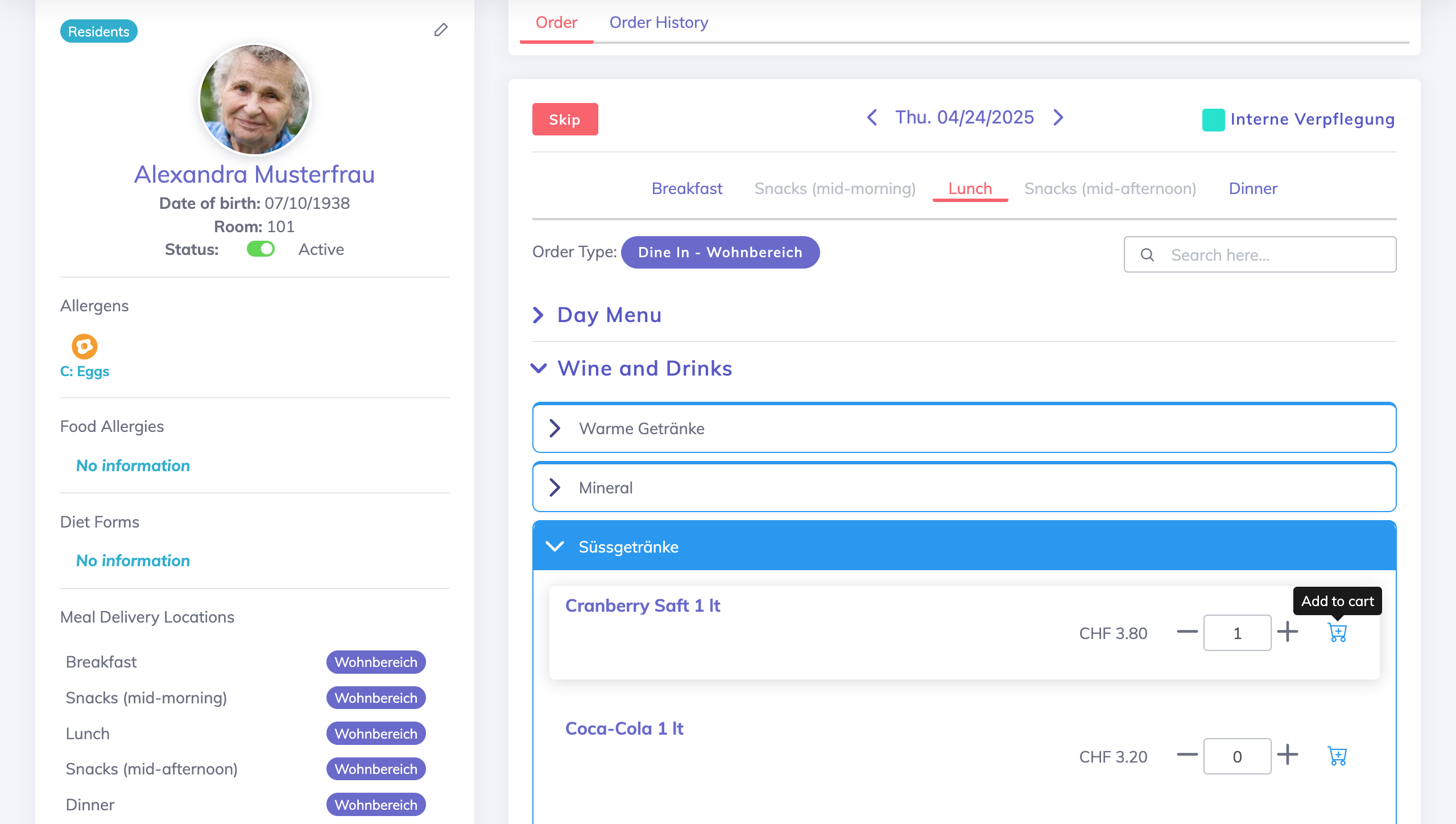Increase Coca-Cola quantity with plus
This screenshot has height=824, width=1456.
tap(1288, 756)
